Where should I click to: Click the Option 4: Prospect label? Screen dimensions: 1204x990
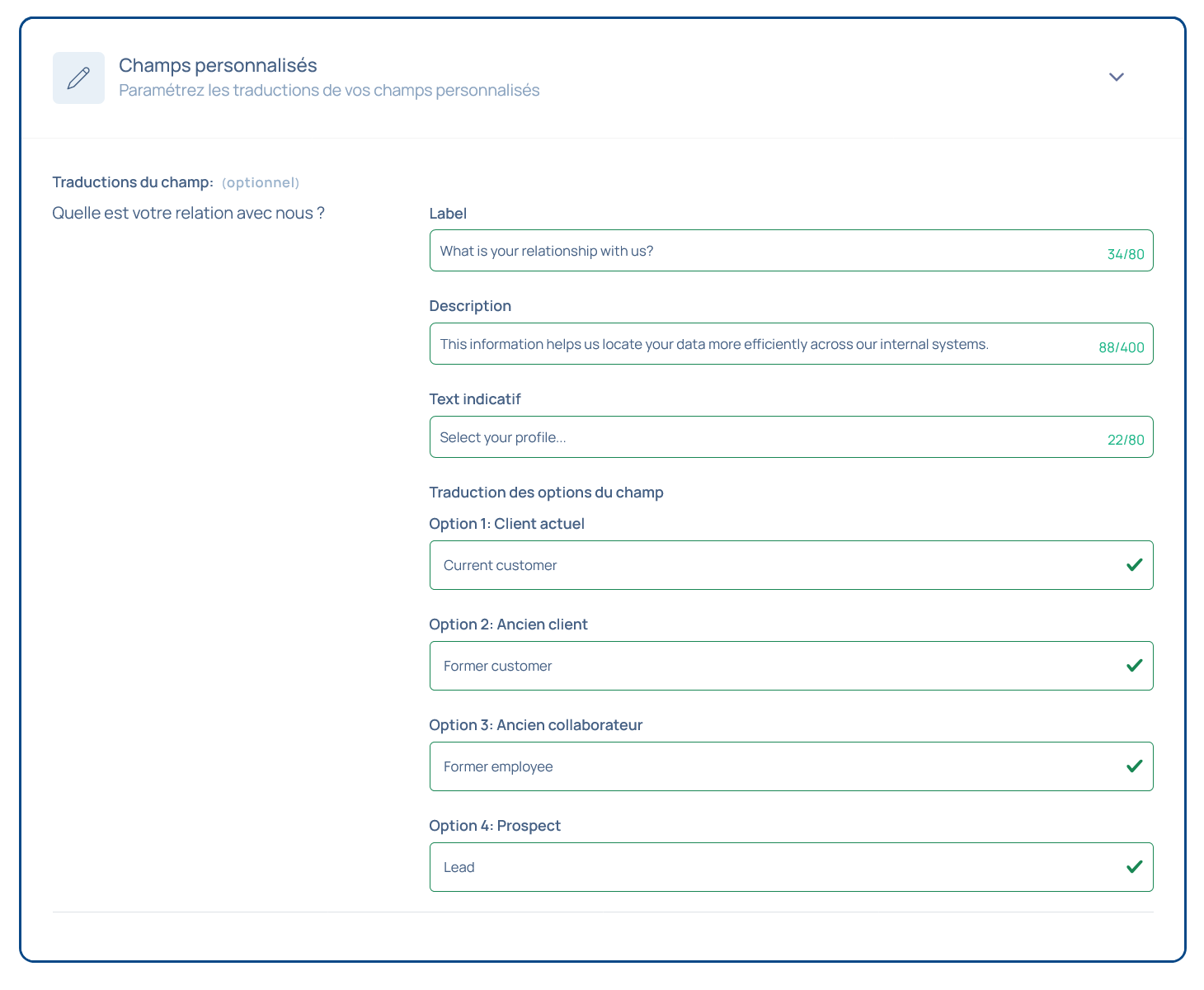coord(495,826)
